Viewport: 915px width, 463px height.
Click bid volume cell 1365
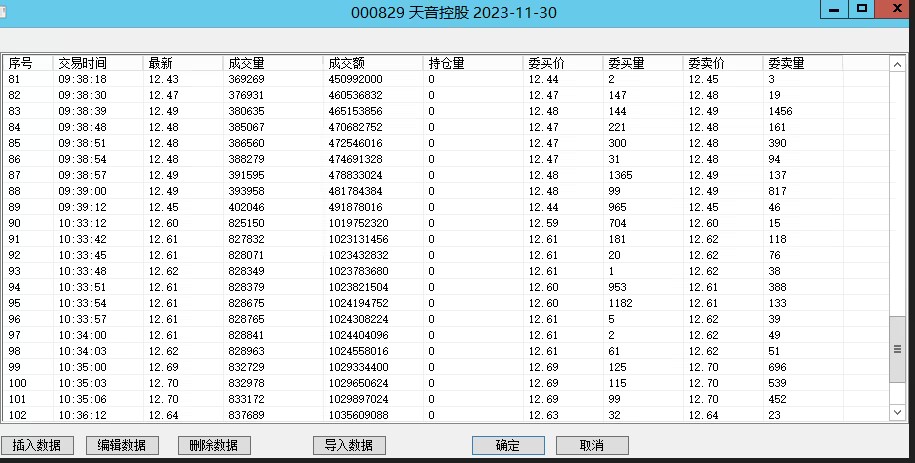coord(620,175)
